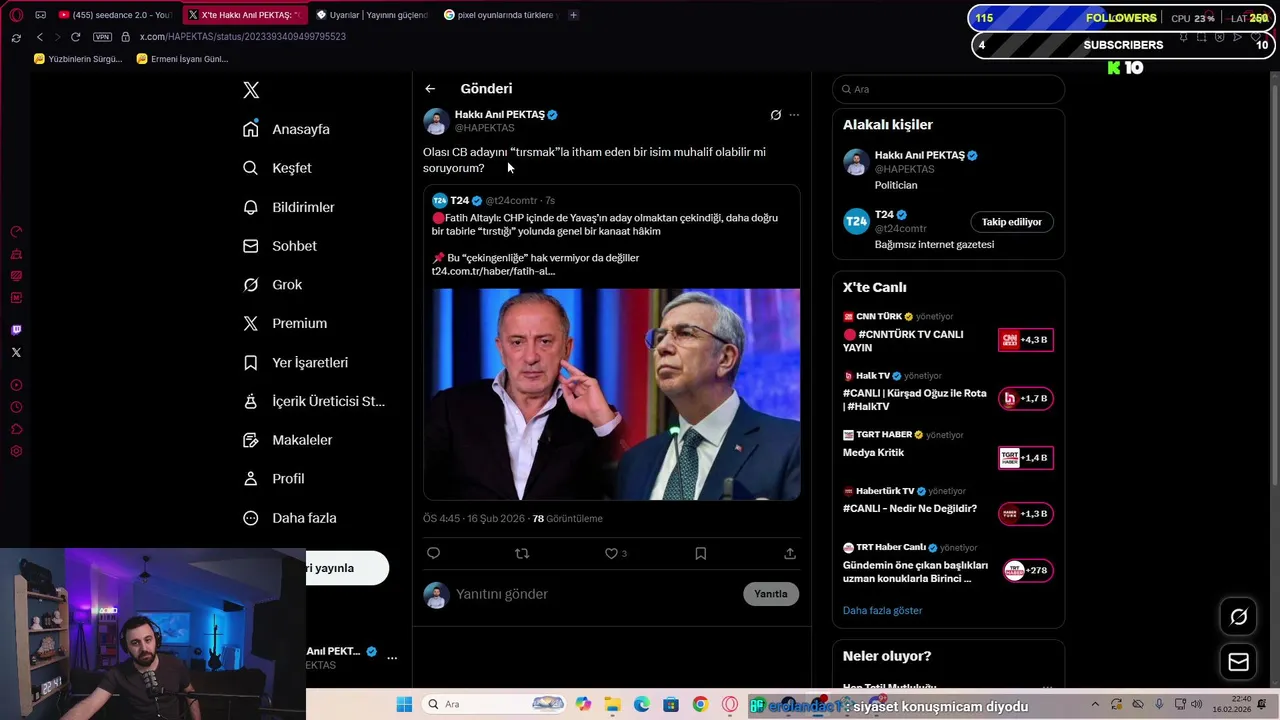
Task: Open the floating messages envelope icon
Action: click(x=1238, y=662)
